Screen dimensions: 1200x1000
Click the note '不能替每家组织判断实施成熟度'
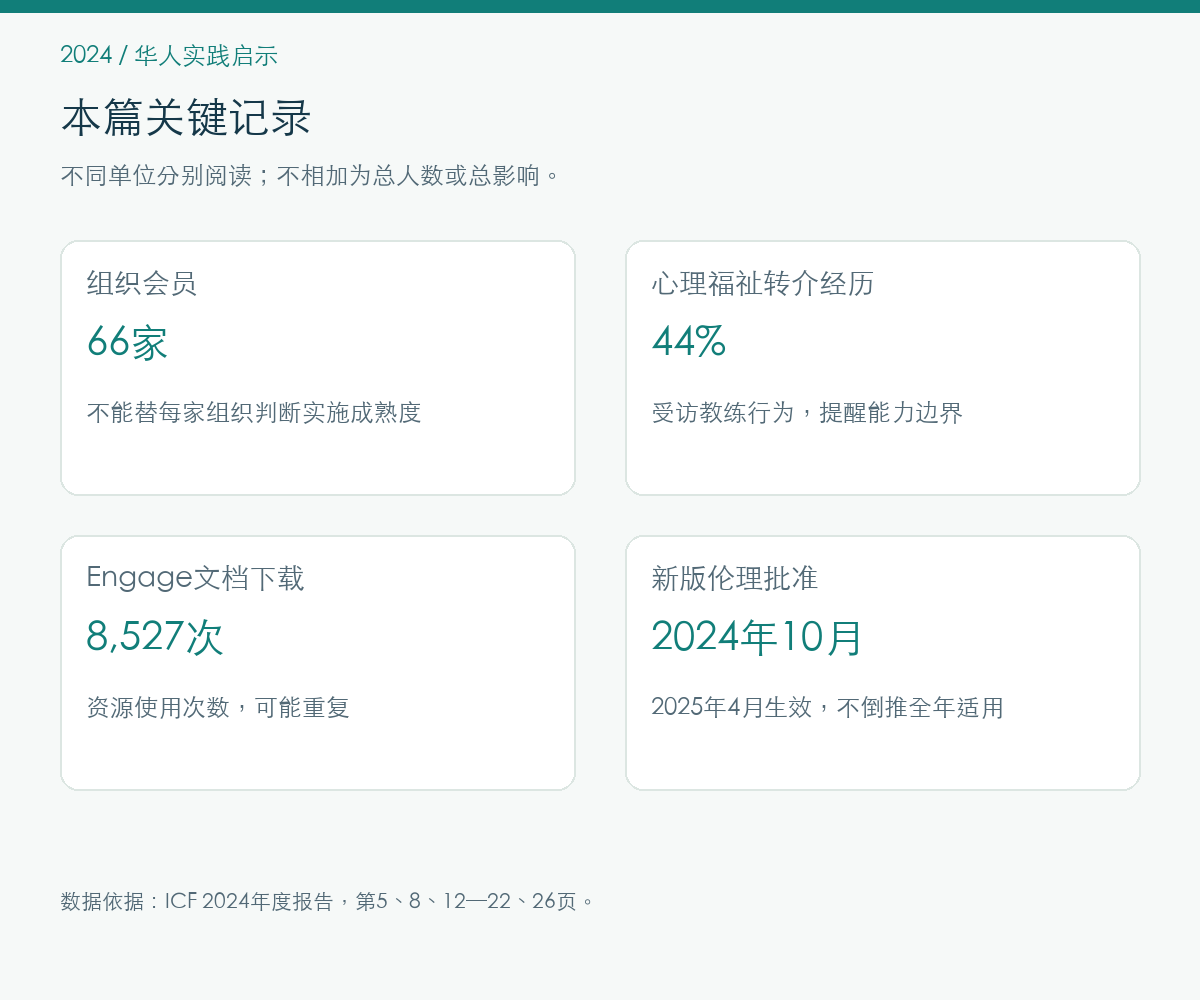pyautogui.click(x=254, y=413)
